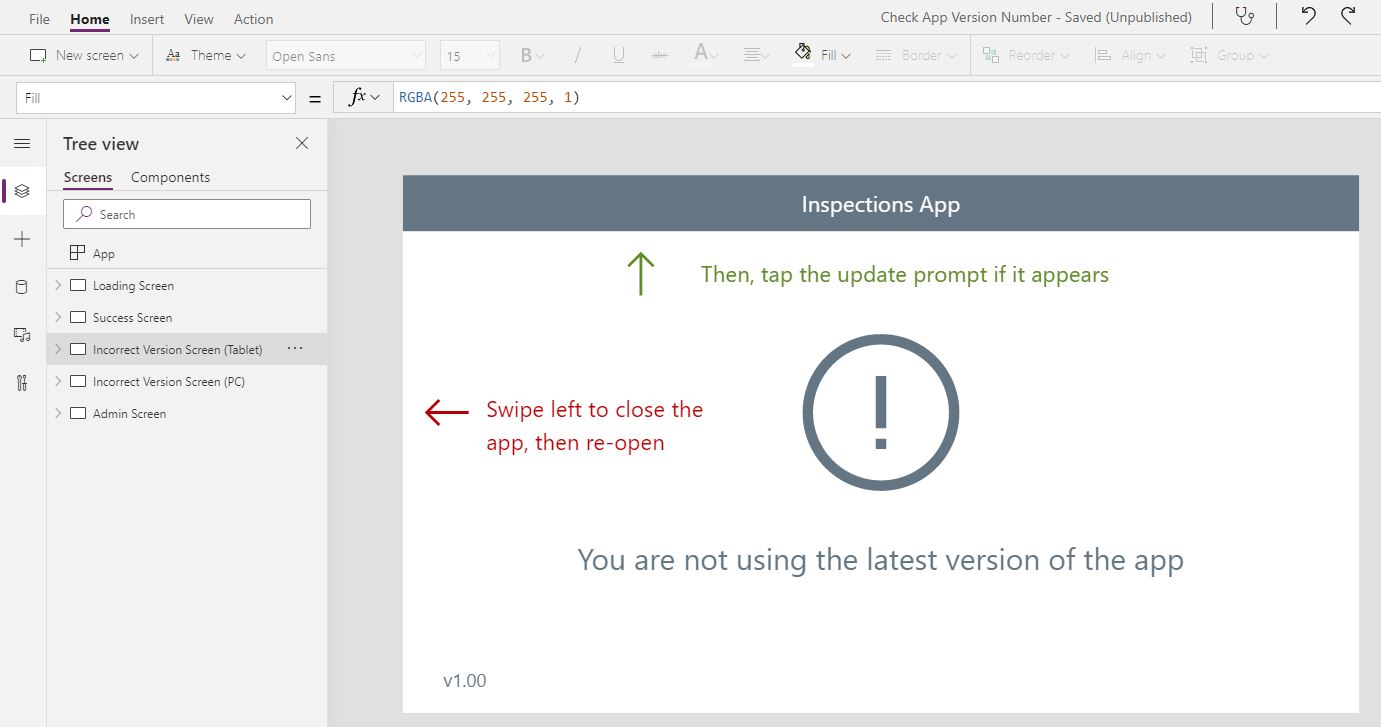Toggle italic formatting
The height and width of the screenshot is (727, 1381).
pyautogui.click(x=577, y=55)
